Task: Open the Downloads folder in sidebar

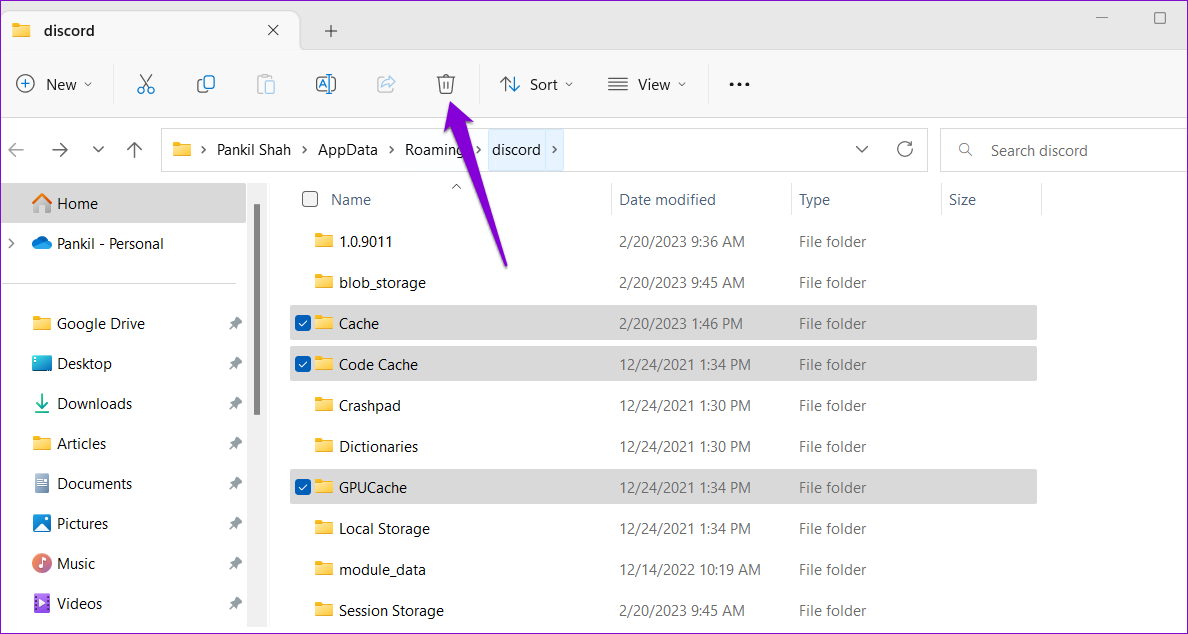Action: (x=94, y=403)
